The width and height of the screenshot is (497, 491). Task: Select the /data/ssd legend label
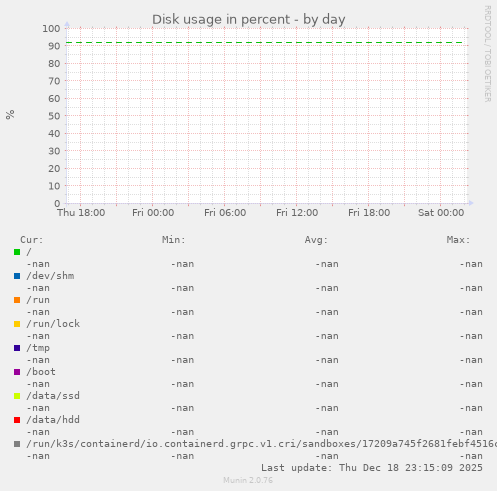point(53,396)
